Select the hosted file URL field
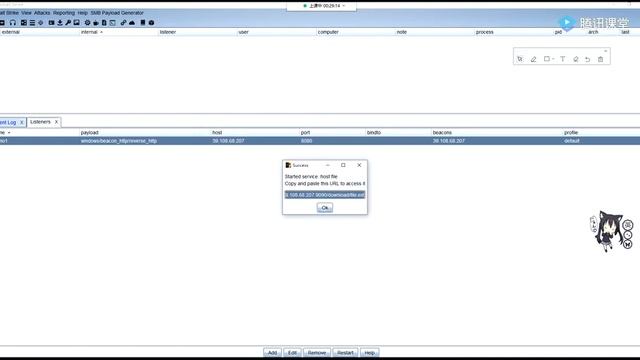This screenshot has height=360, width=640. point(325,195)
